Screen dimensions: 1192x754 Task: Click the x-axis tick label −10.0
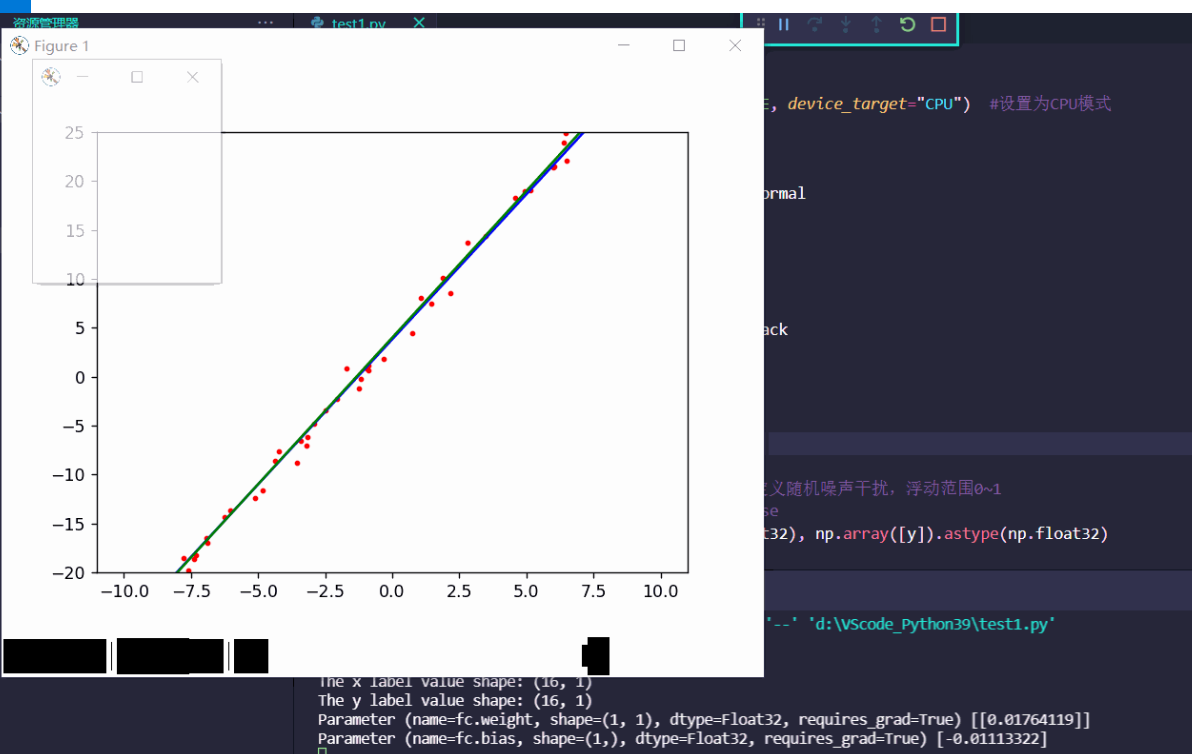125,591
